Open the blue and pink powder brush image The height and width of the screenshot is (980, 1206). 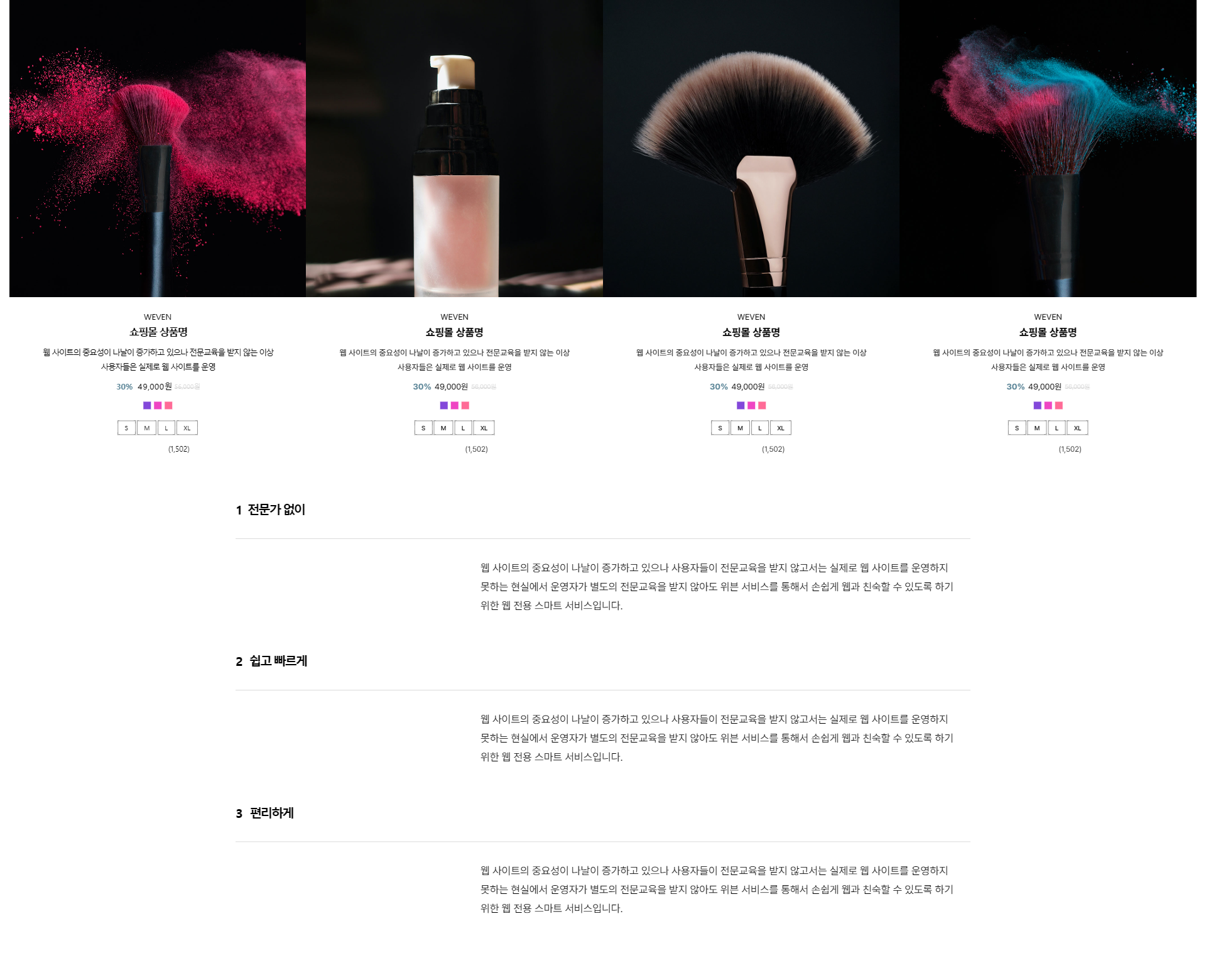pos(1048,148)
